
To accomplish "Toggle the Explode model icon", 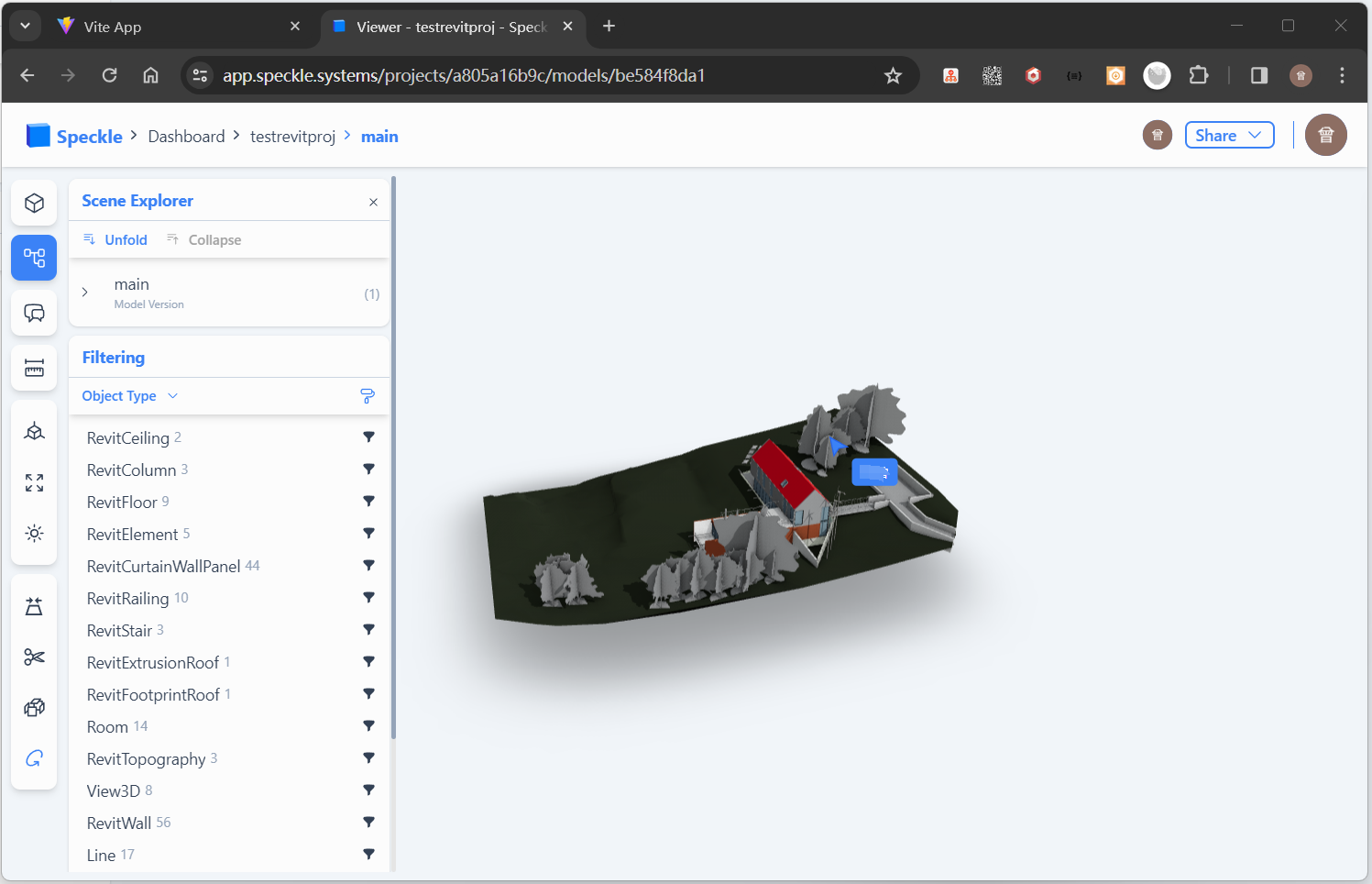I will pos(34,707).
